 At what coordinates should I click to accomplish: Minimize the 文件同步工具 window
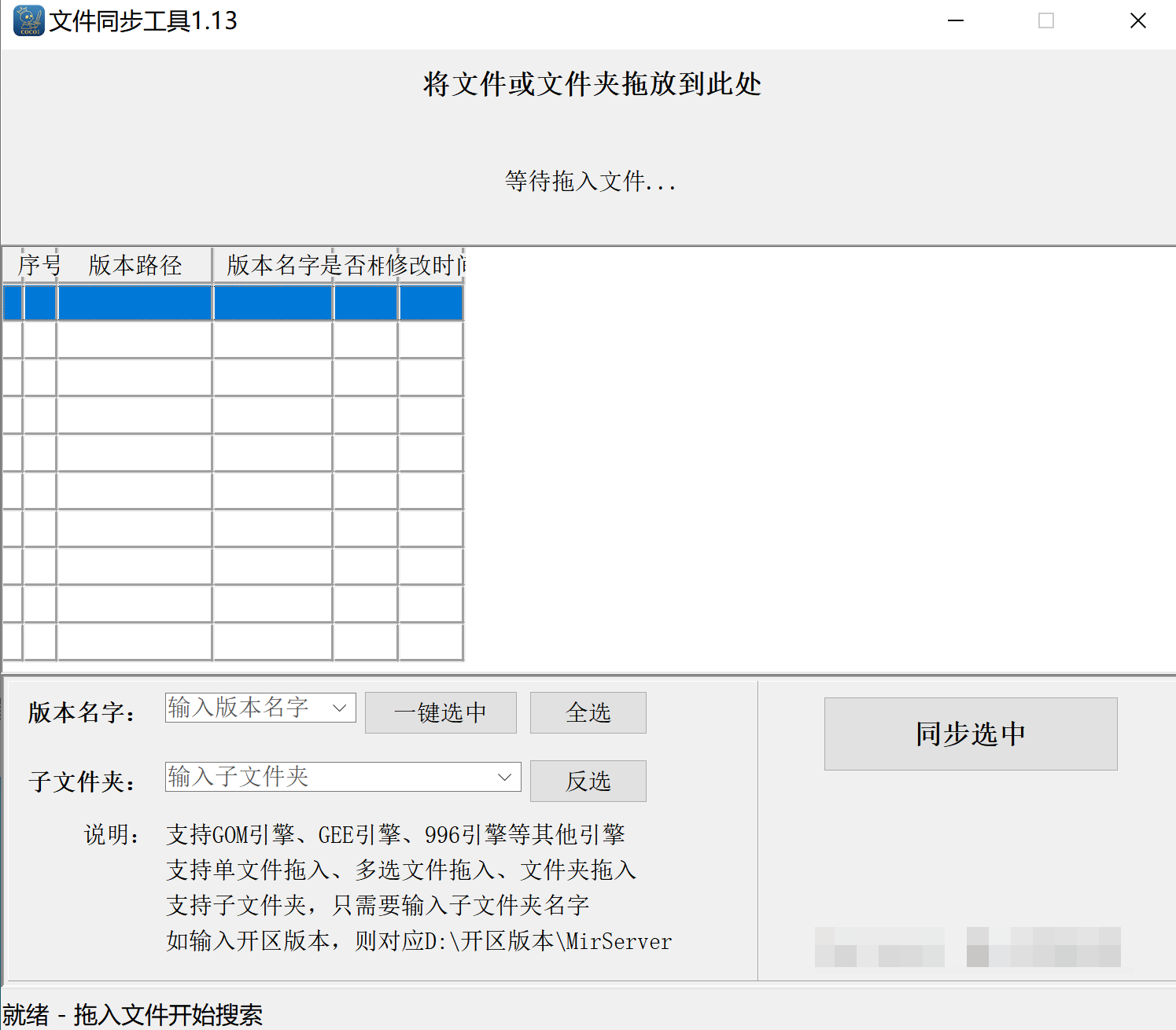point(956,20)
